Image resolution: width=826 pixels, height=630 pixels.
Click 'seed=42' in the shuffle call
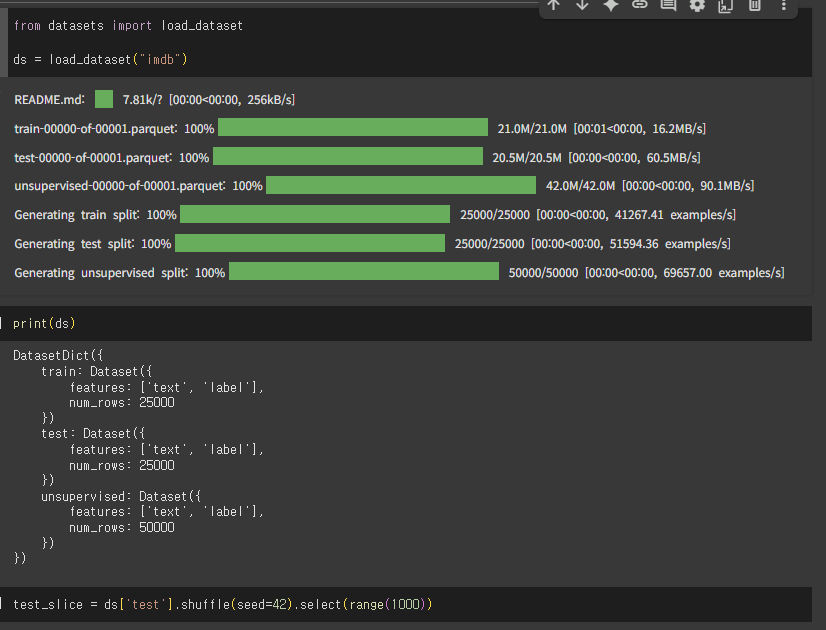tap(264, 604)
